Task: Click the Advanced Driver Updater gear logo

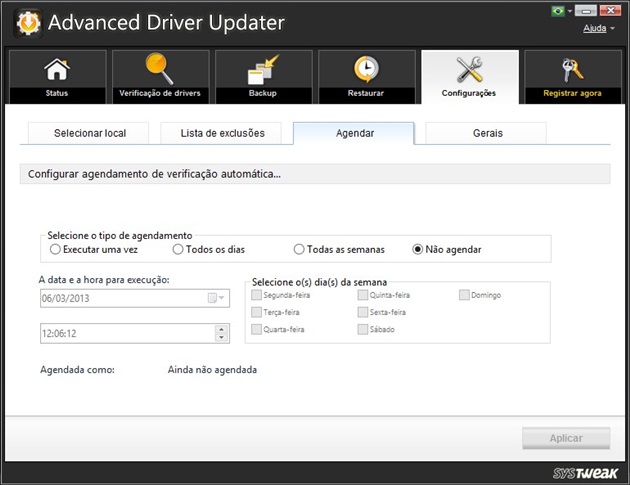Action: (28, 23)
